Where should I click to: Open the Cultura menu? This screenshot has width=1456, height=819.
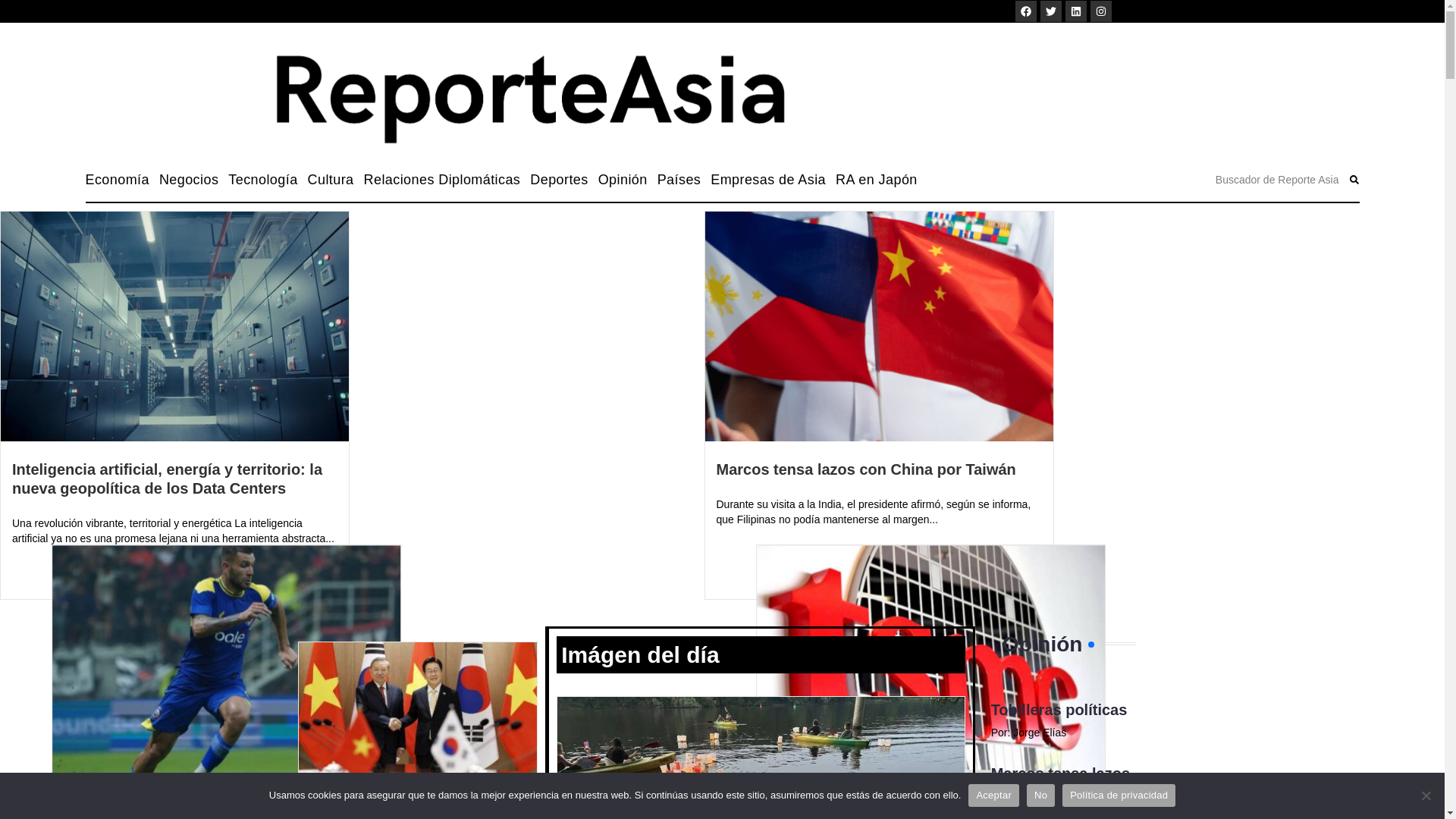331,180
